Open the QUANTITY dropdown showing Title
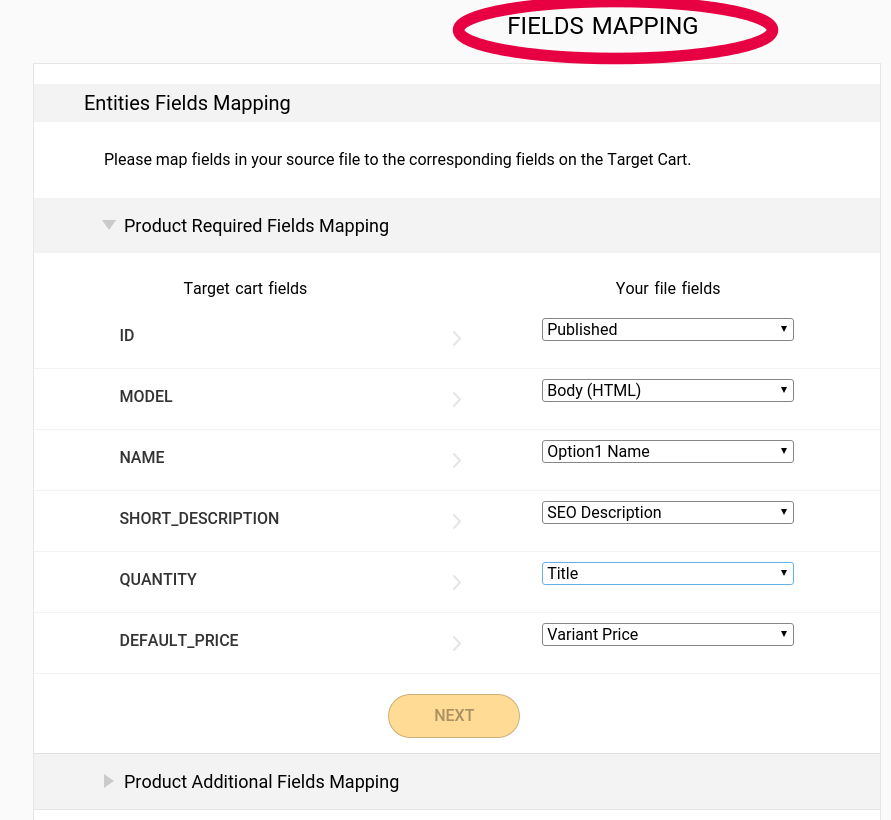Viewport: 891px width, 820px height. coord(668,573)
